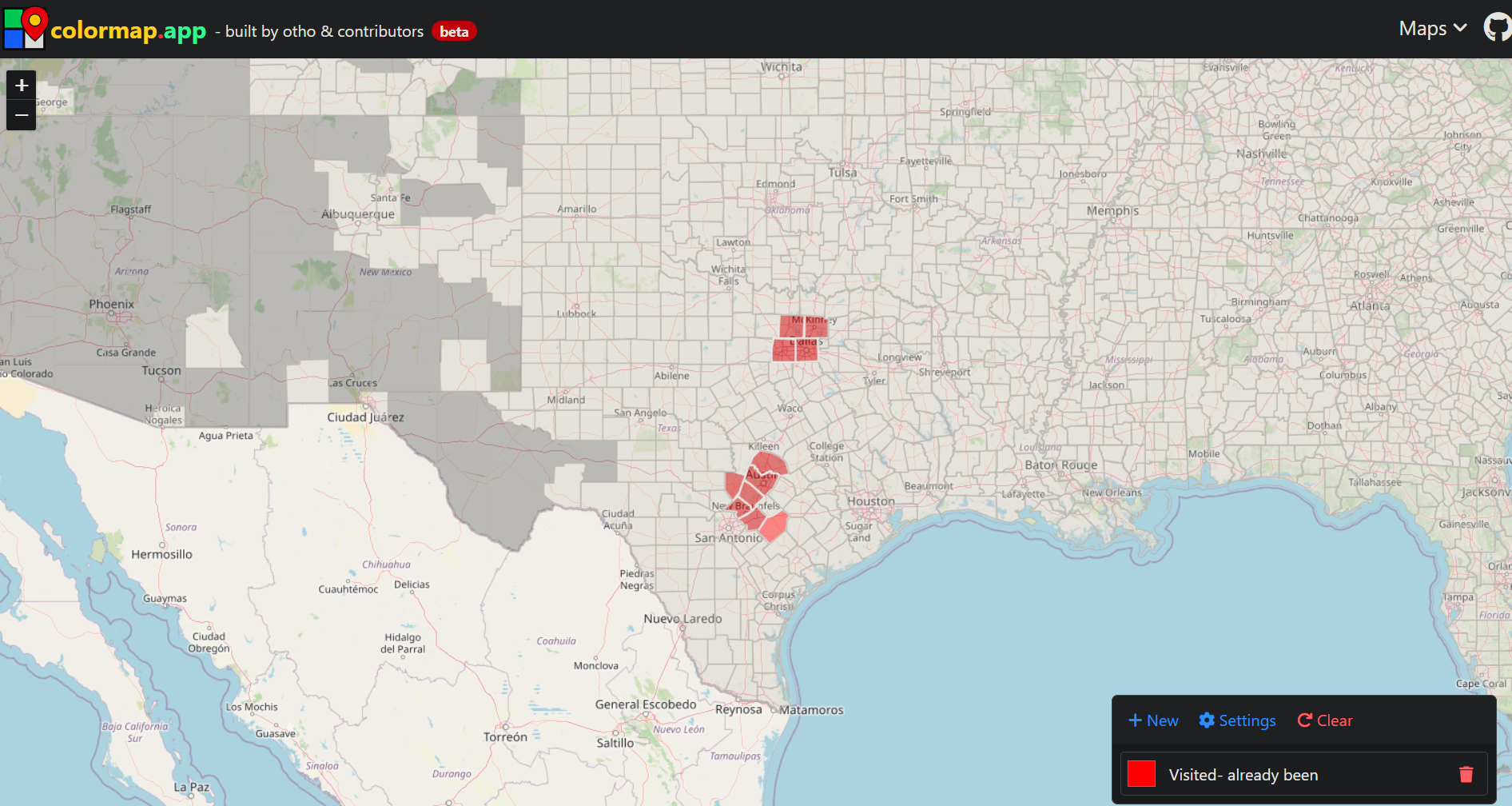Click the Memphis label on map
This screenshot has width=1512, height=806.
coord(1112,211)
